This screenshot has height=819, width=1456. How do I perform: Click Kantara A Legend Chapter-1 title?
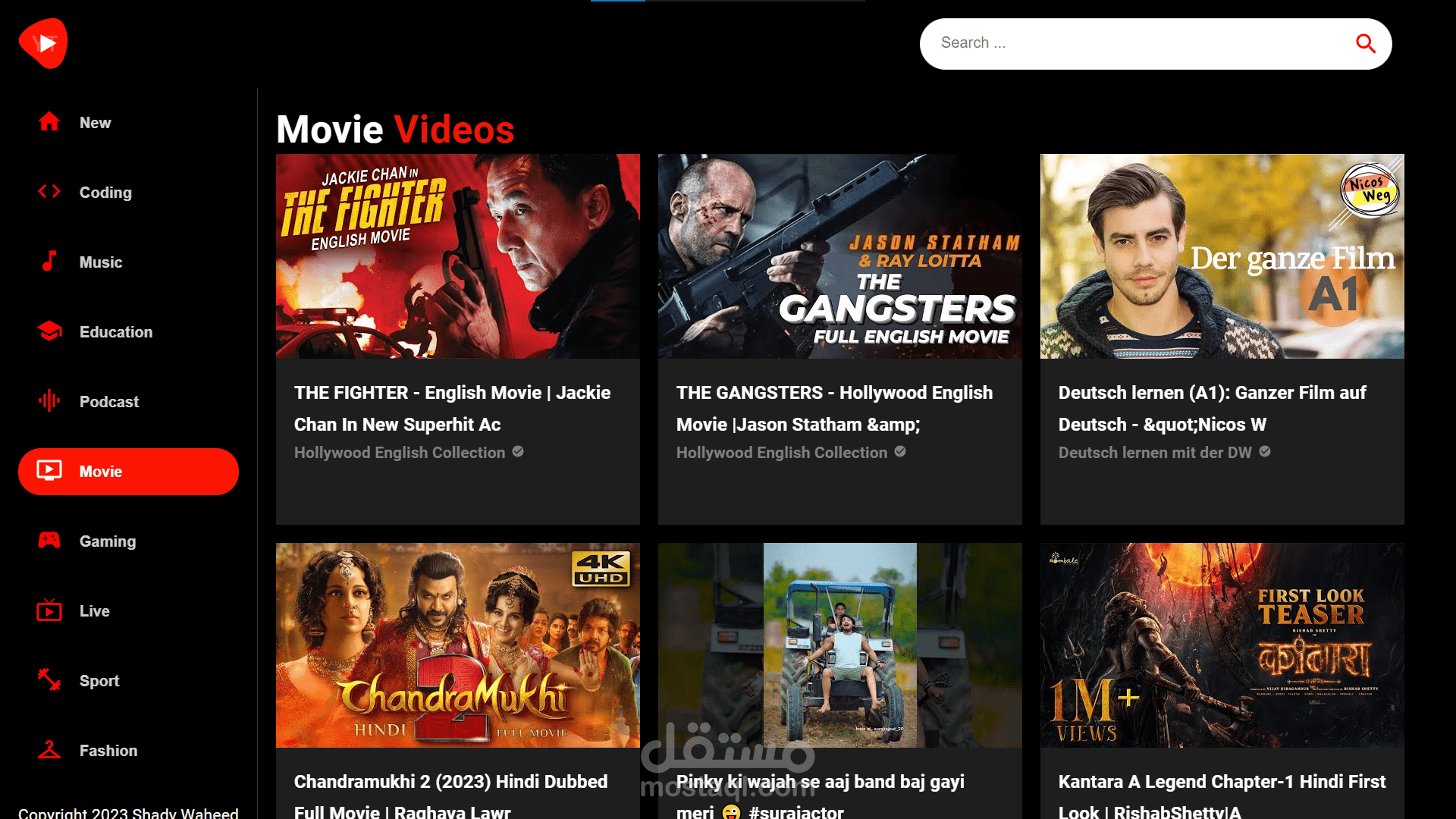coord(1222,795)
